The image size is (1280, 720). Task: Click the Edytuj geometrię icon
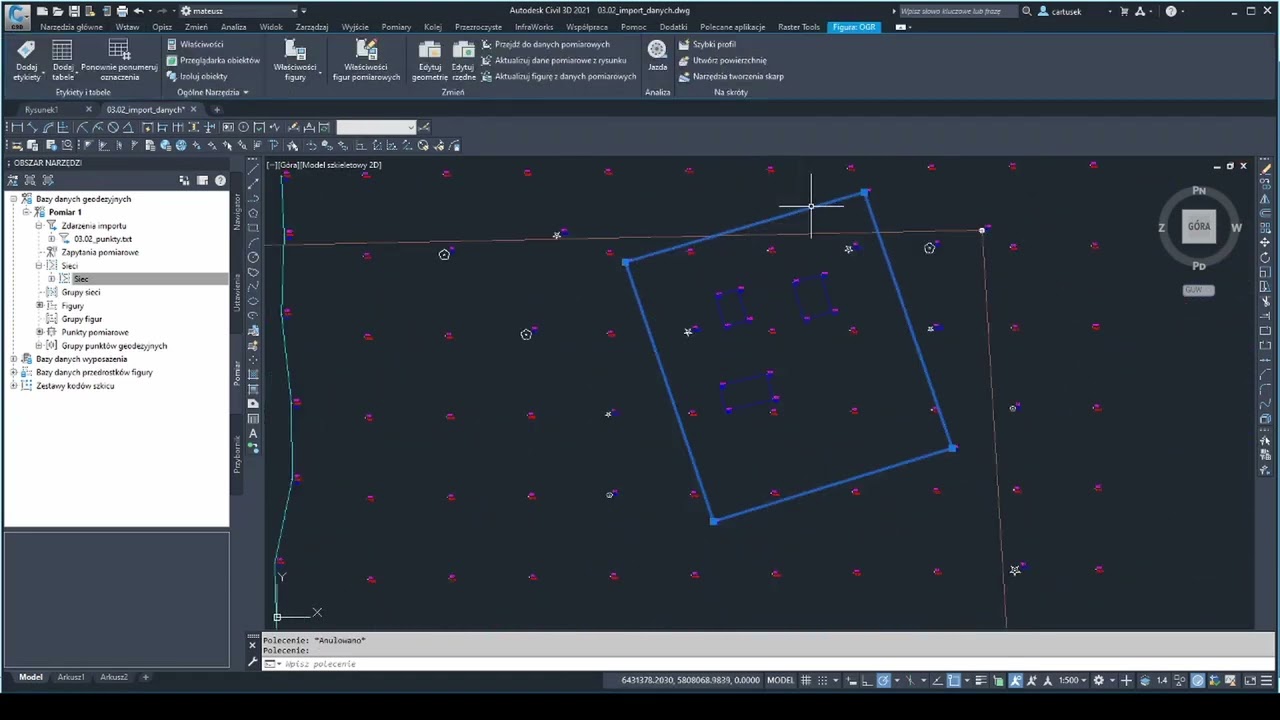click(x=430, y=52)
